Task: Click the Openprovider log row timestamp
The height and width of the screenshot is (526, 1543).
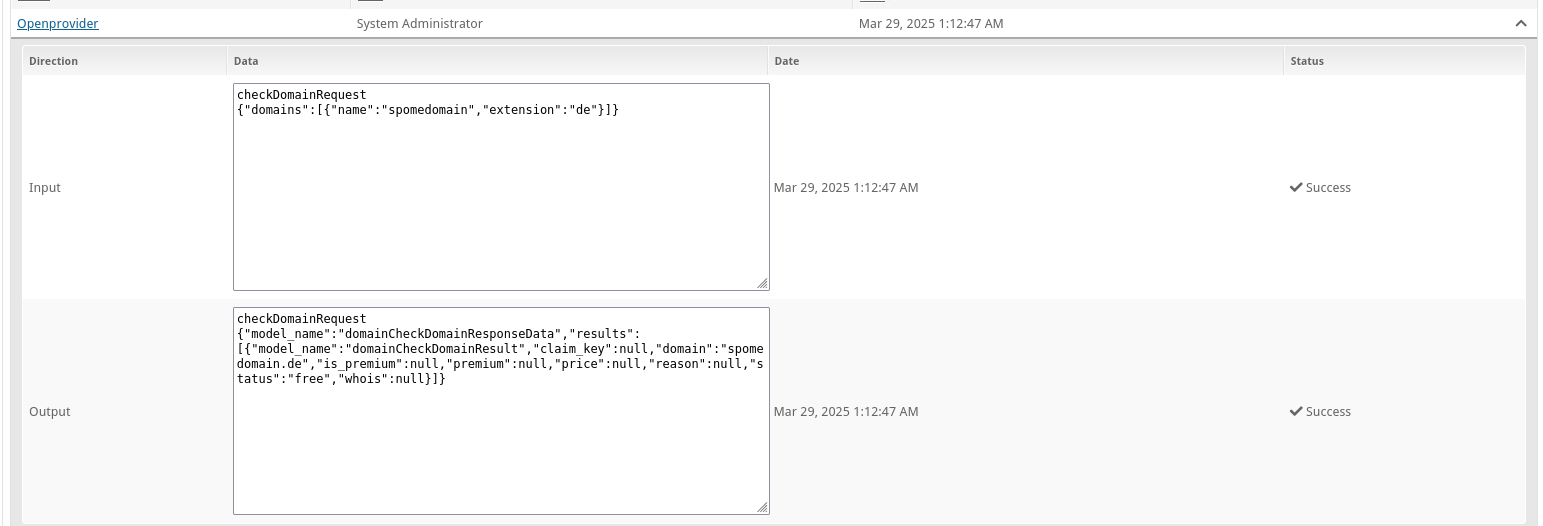Action: (931, 23)
